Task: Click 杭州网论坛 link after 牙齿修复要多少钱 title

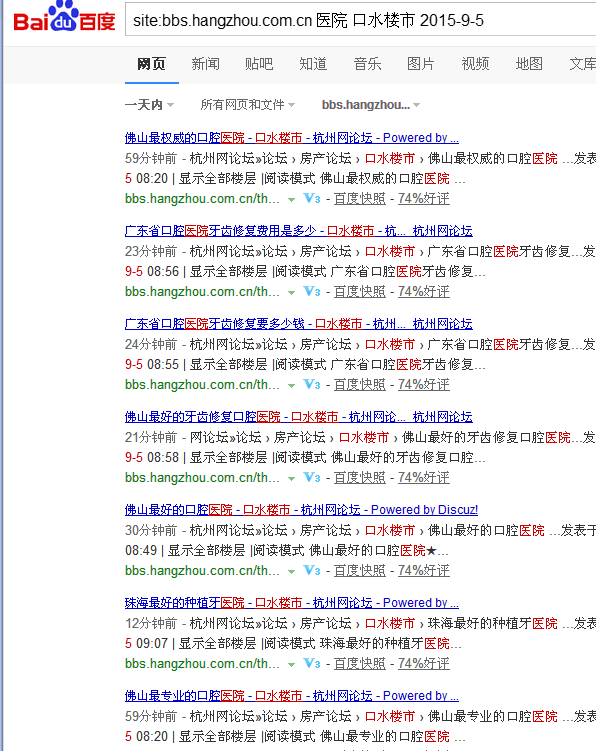Action: (442, 324)
